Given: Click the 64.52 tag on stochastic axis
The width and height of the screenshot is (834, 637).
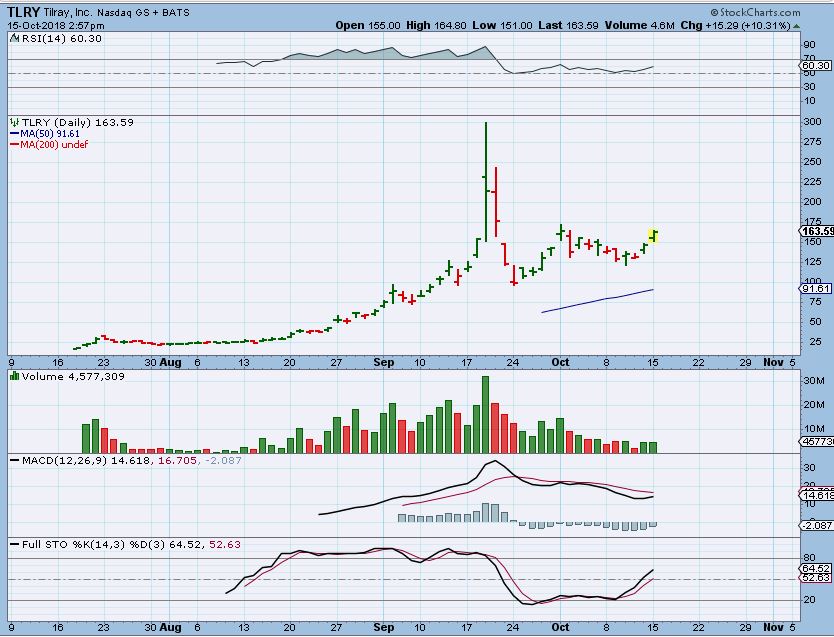Looking at the screenshot, I should (x=815, y=568).
